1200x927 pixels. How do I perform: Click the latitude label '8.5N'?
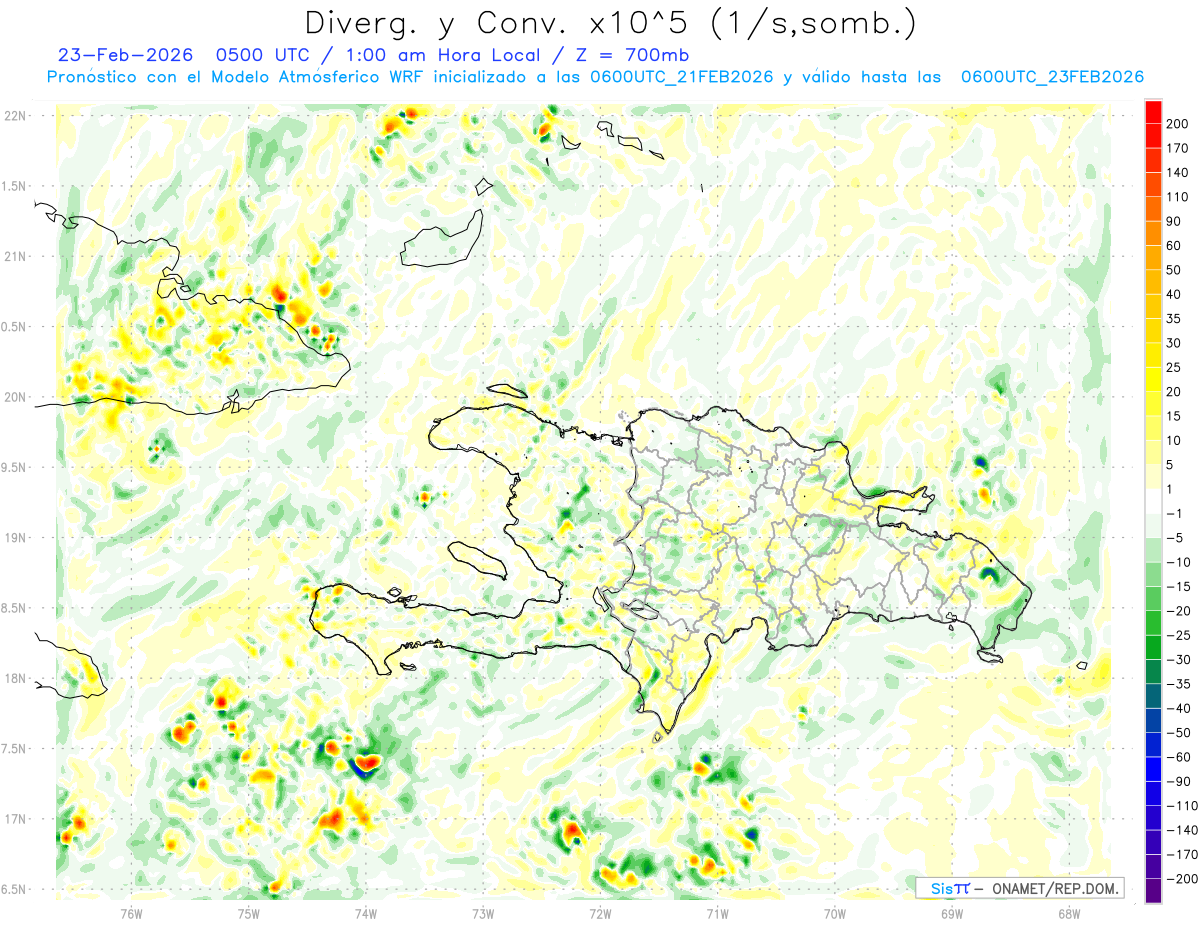tap(15, 608)
